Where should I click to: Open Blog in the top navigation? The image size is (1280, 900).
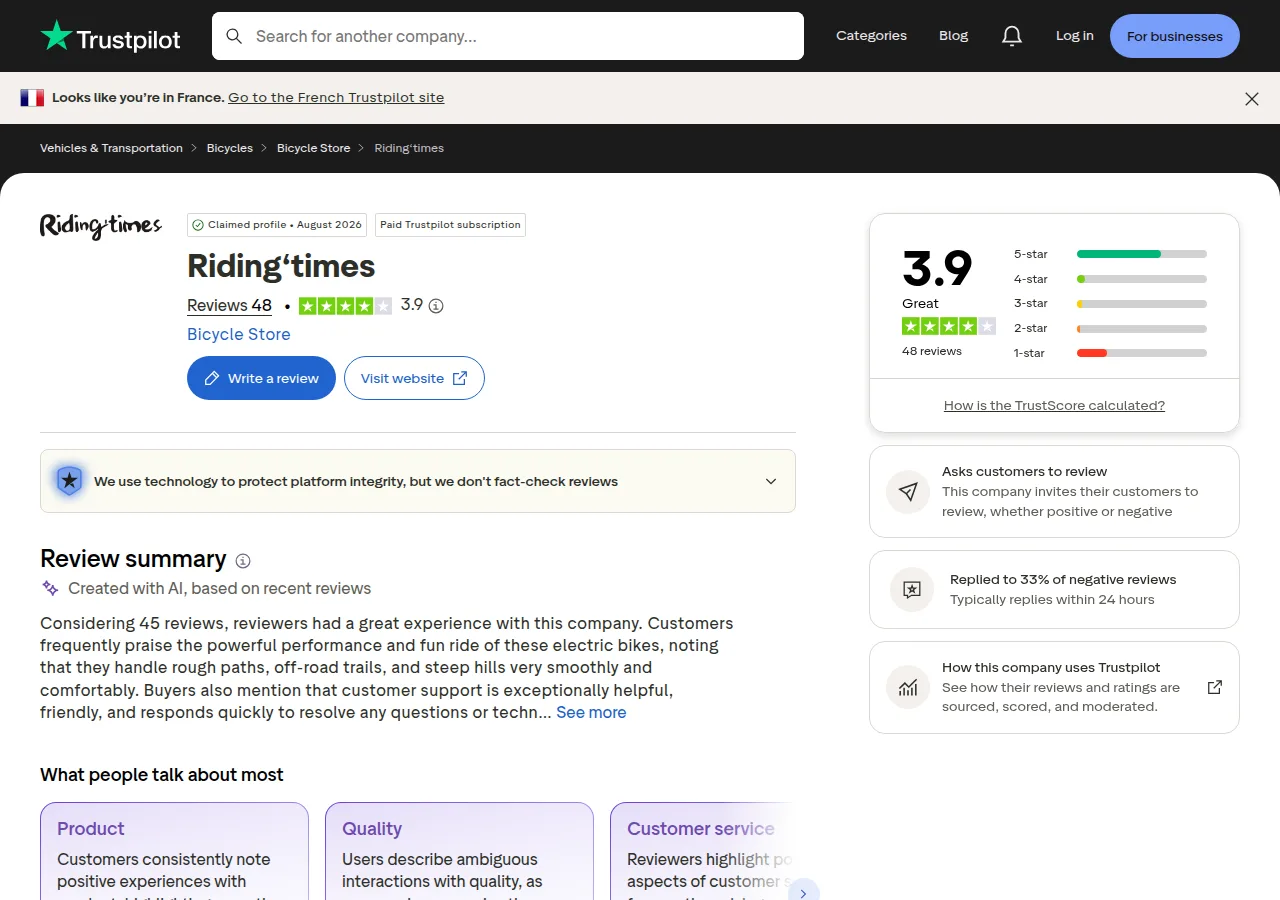click(x=954, y=36)
